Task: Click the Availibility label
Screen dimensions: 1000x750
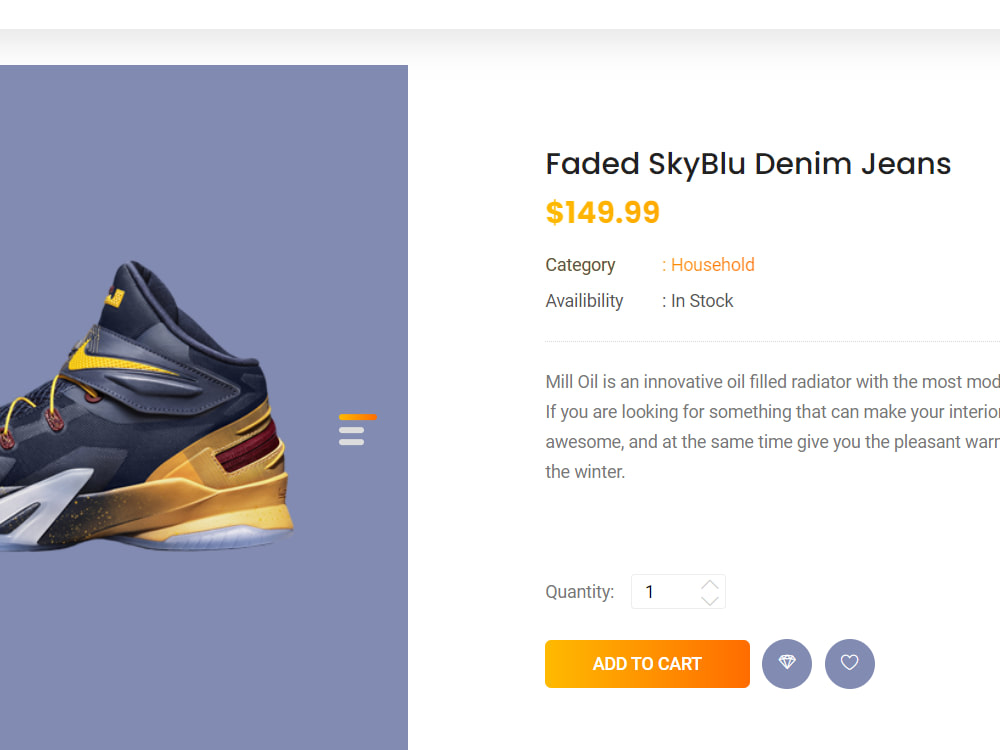Action: point(584,301)
